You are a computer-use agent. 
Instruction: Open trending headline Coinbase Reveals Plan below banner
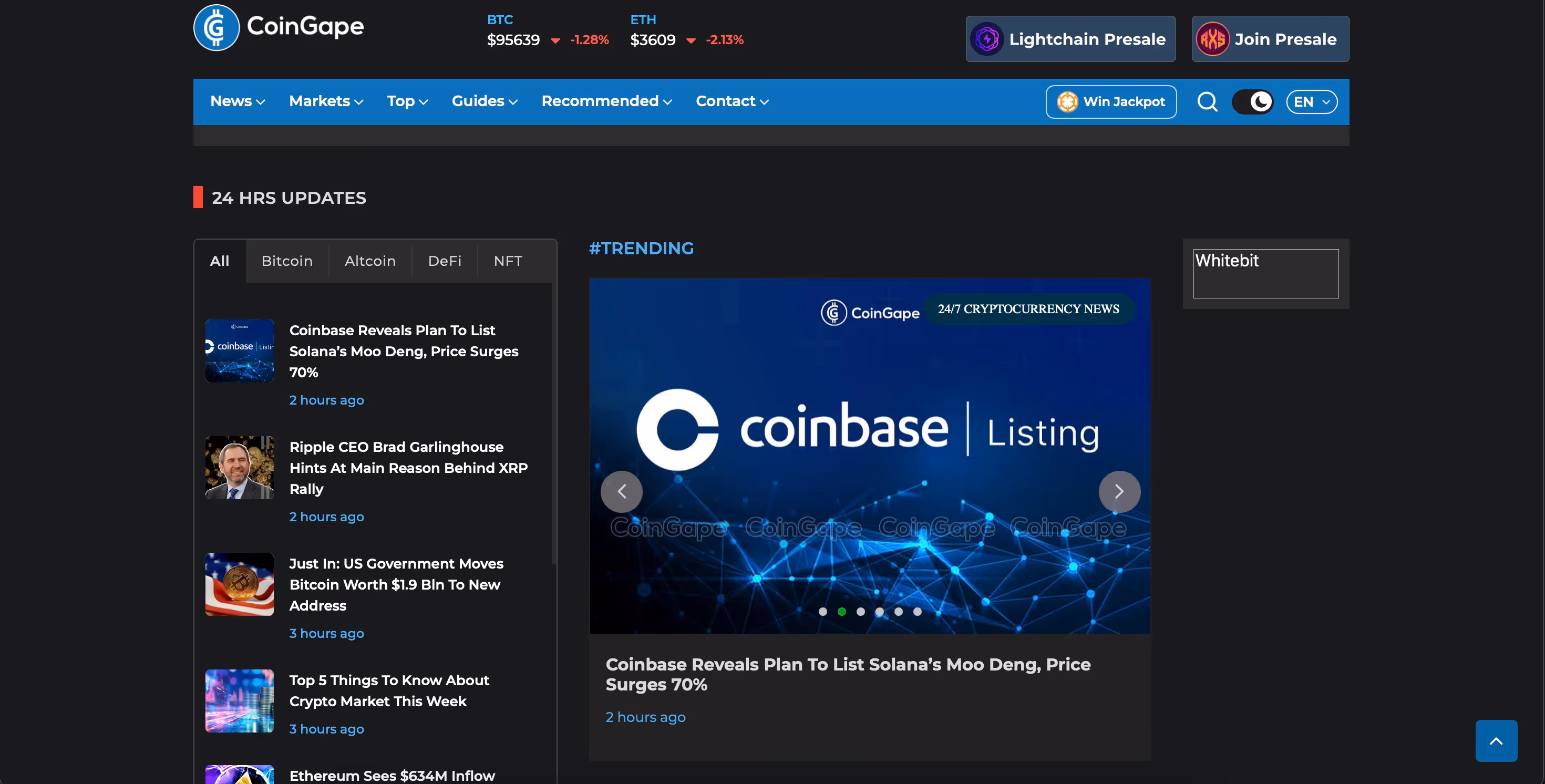(848, 674)
